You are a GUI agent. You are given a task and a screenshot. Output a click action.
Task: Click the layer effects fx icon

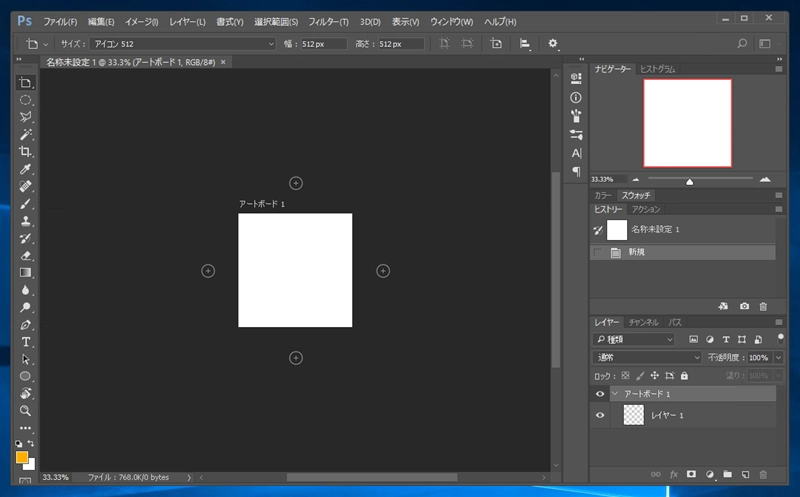point(674,473)
